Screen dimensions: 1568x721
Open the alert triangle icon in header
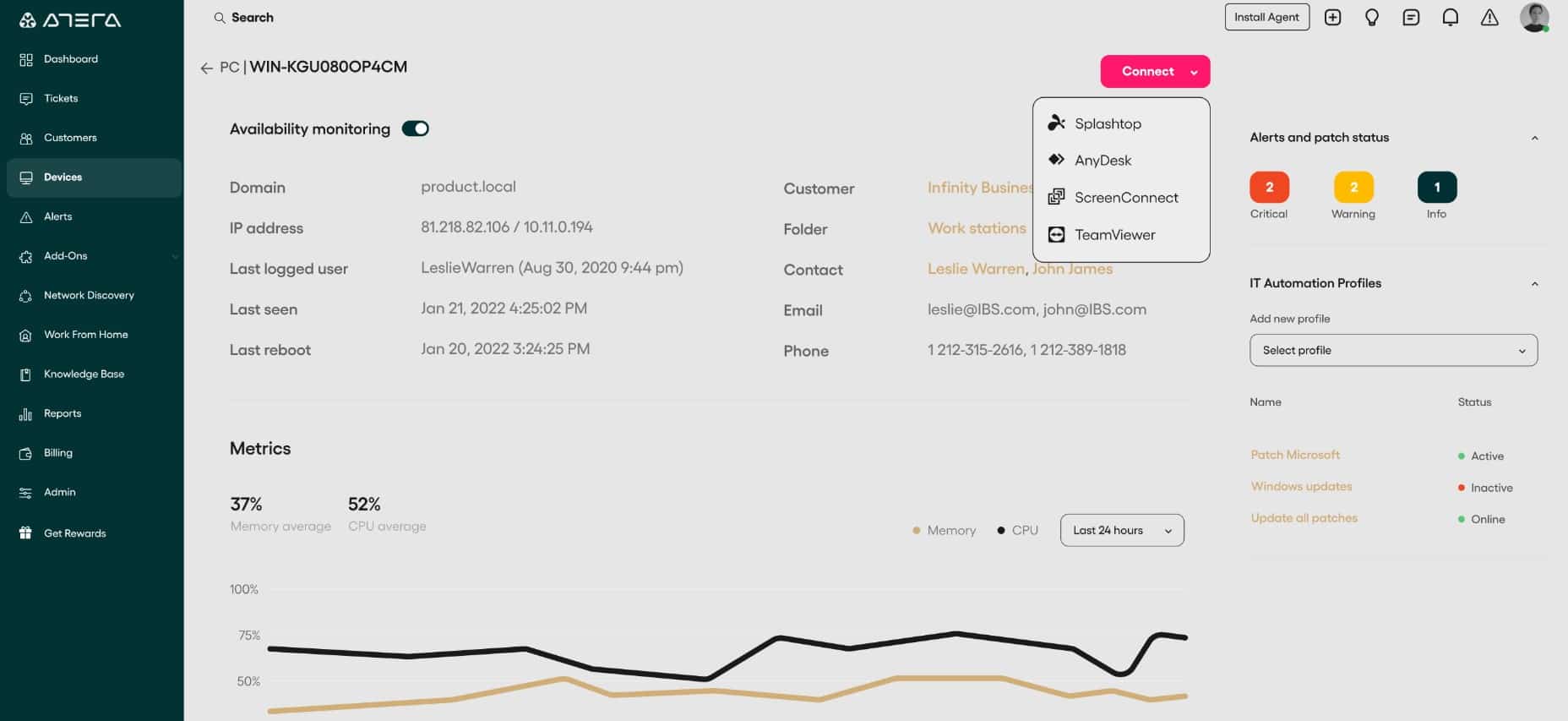1489,17
